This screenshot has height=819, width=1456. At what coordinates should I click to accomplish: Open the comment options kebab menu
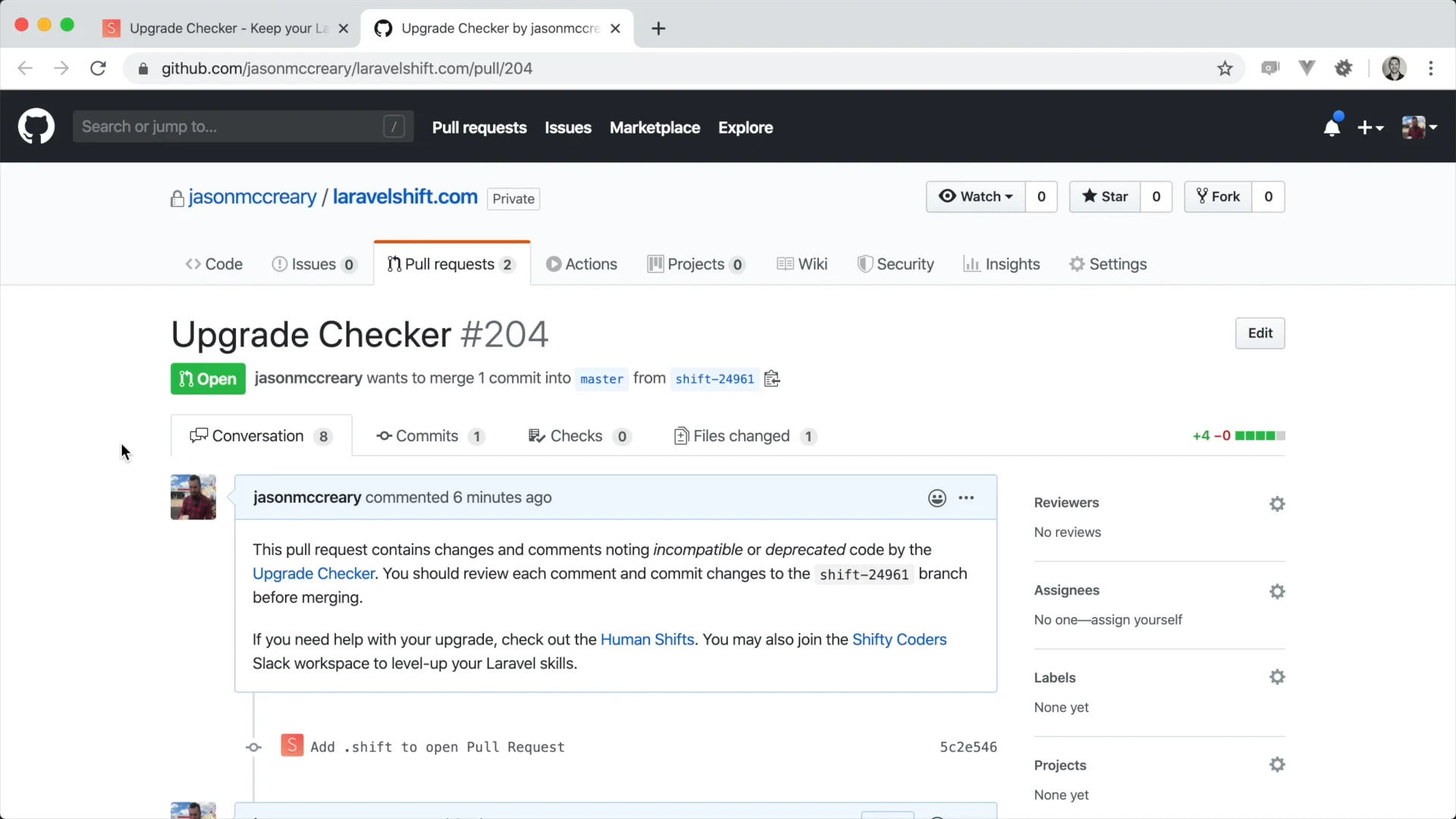(x=967, y=498)
